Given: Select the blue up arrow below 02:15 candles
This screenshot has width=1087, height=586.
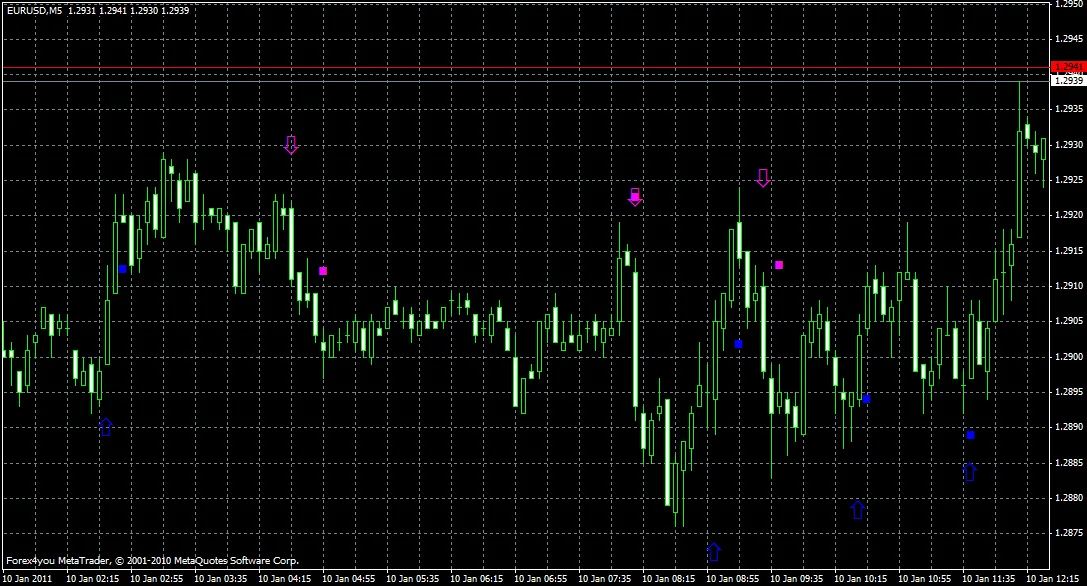Looking at the screenshot, I should click(x=106, y=426).
